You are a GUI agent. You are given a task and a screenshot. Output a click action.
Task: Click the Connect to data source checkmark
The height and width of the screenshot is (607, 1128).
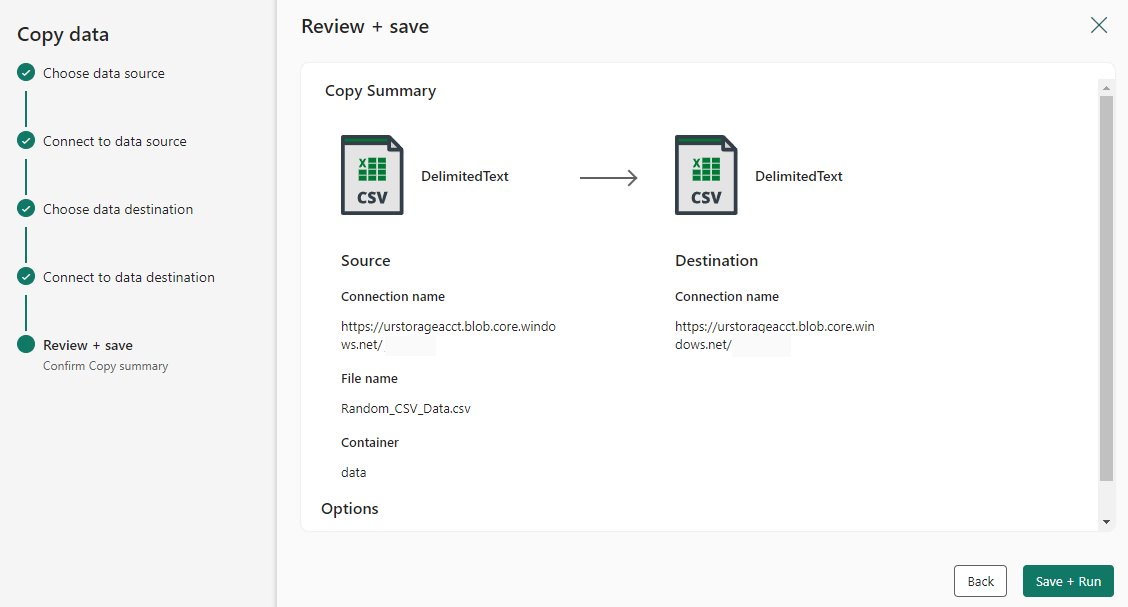pyautogui.click(x=26, y=141)
